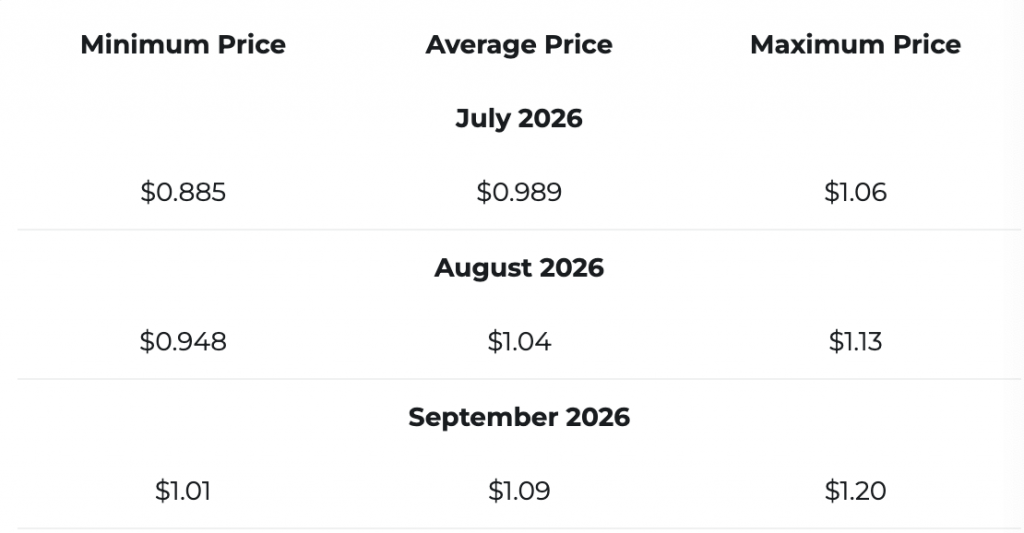This screenshot has width=1024, height=533.
Task: Click August minimum price $0.948
Action: 183,342
